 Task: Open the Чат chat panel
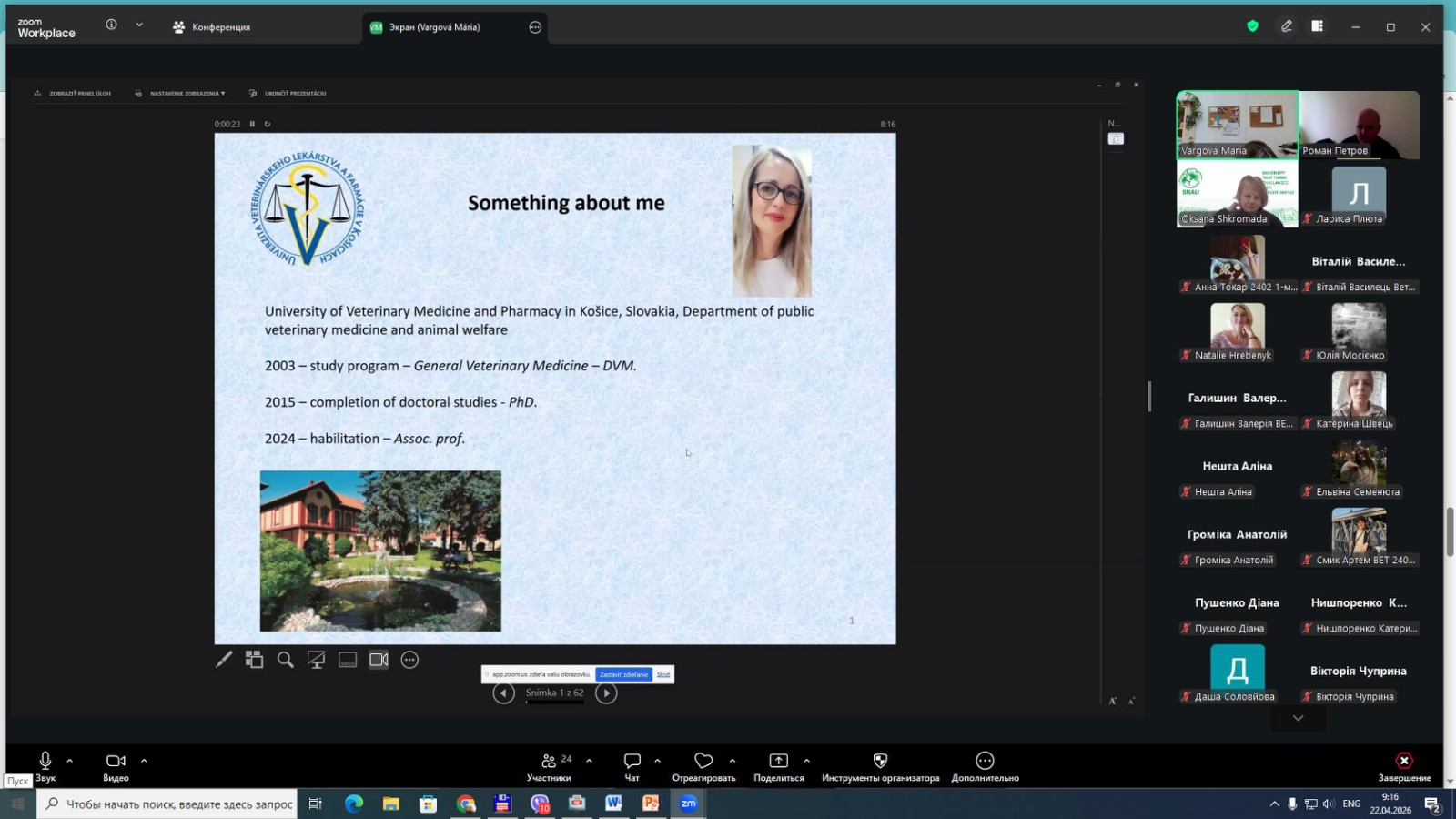coord(632,765)
